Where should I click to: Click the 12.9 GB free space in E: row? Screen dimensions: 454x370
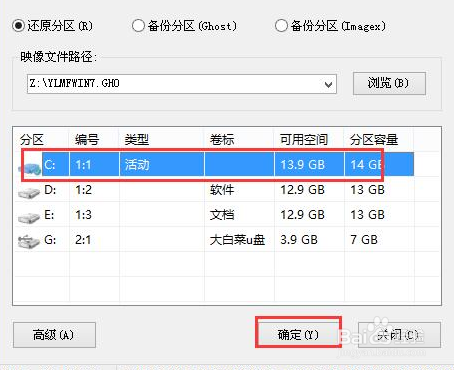302,215
